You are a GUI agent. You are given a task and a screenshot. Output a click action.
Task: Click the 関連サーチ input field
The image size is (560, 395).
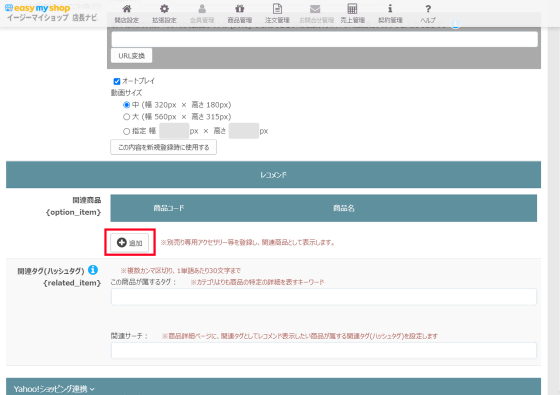tap(324, 350)
